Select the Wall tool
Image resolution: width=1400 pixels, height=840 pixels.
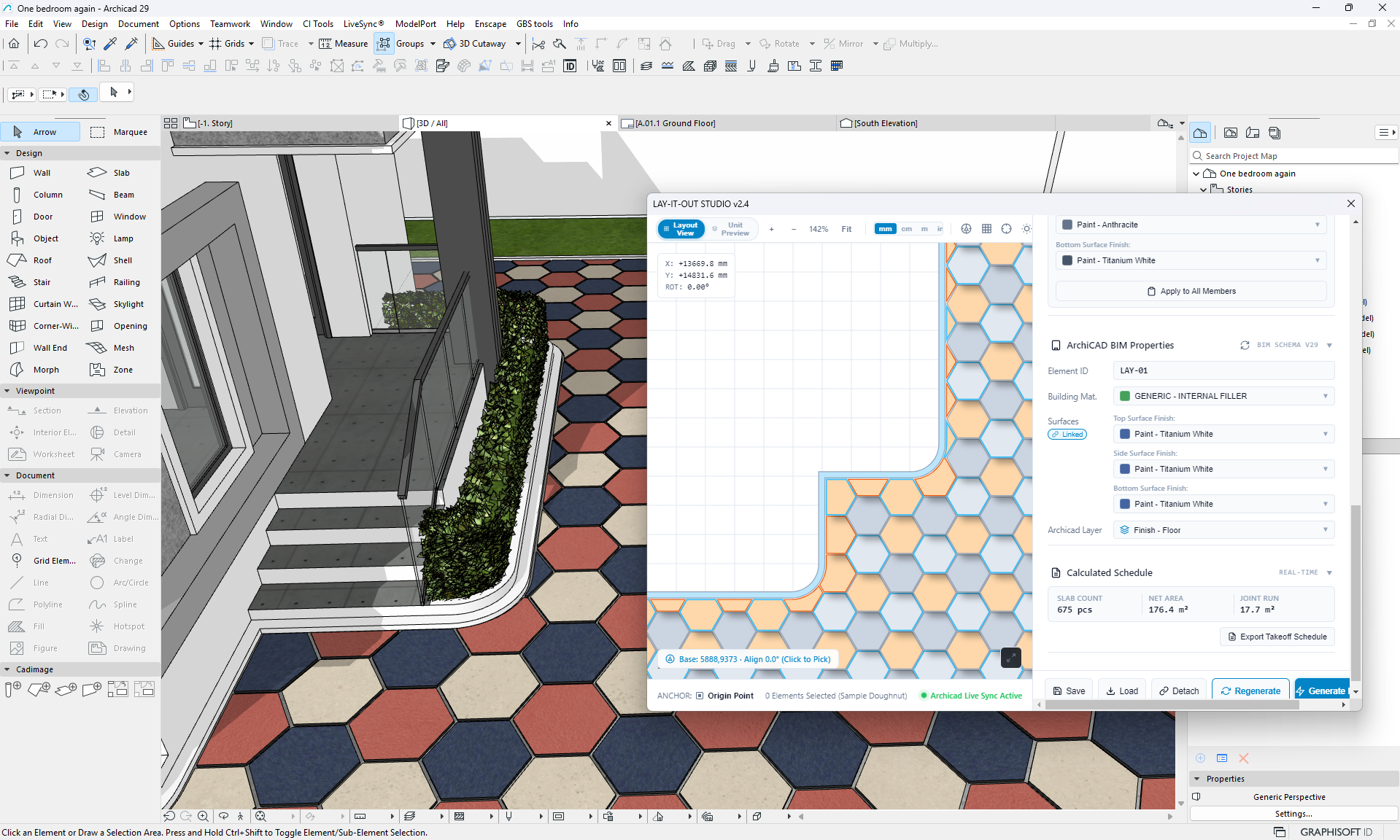pyautogui.click(x=40, y=173)
